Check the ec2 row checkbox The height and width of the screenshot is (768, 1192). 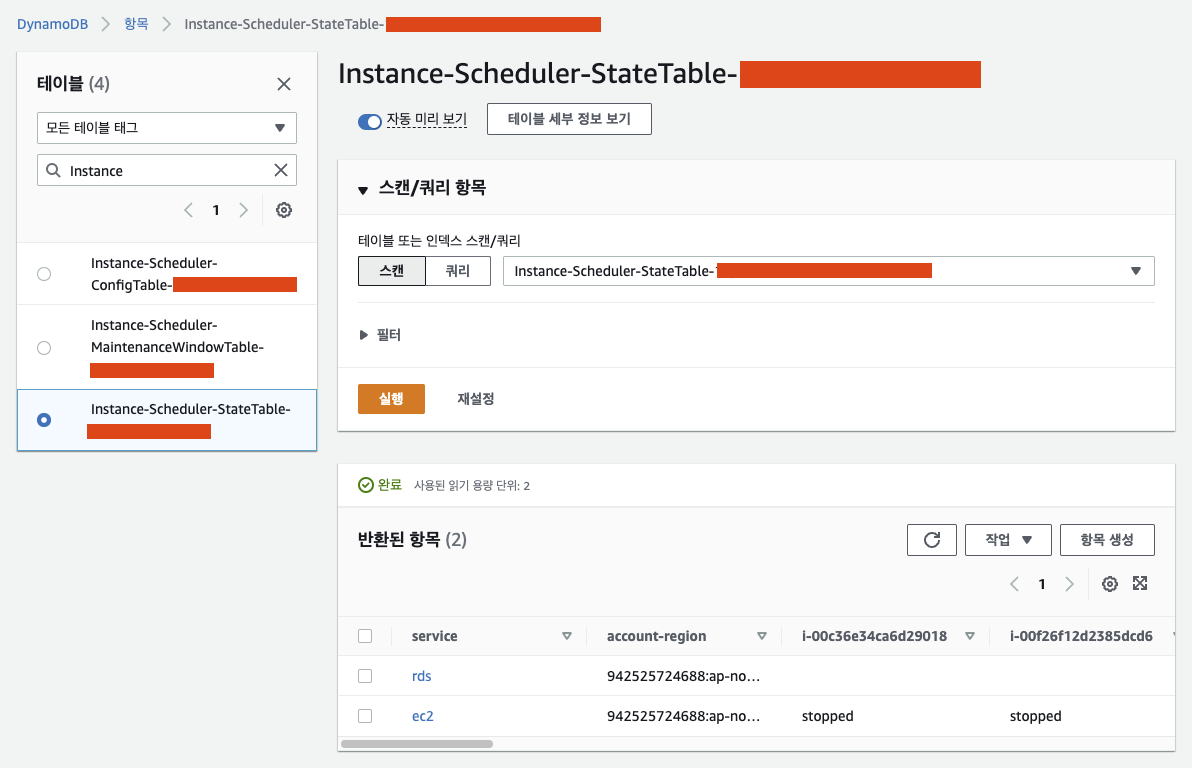(x=365, y=716)
